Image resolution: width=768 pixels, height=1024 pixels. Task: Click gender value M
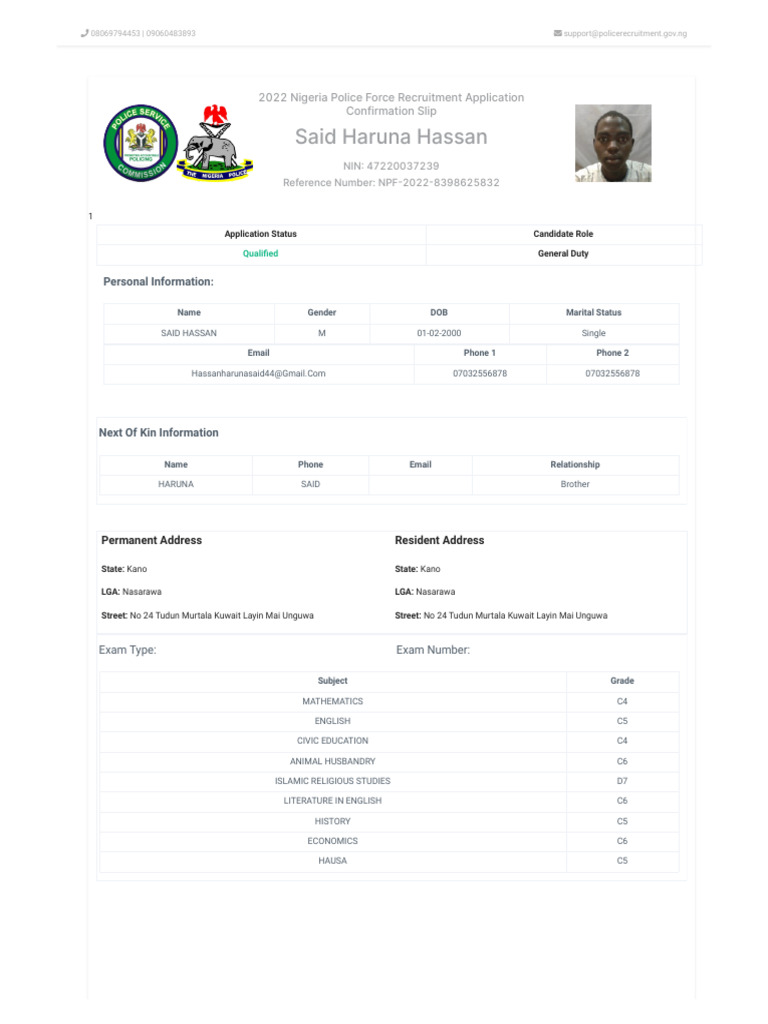click(322, 333)
